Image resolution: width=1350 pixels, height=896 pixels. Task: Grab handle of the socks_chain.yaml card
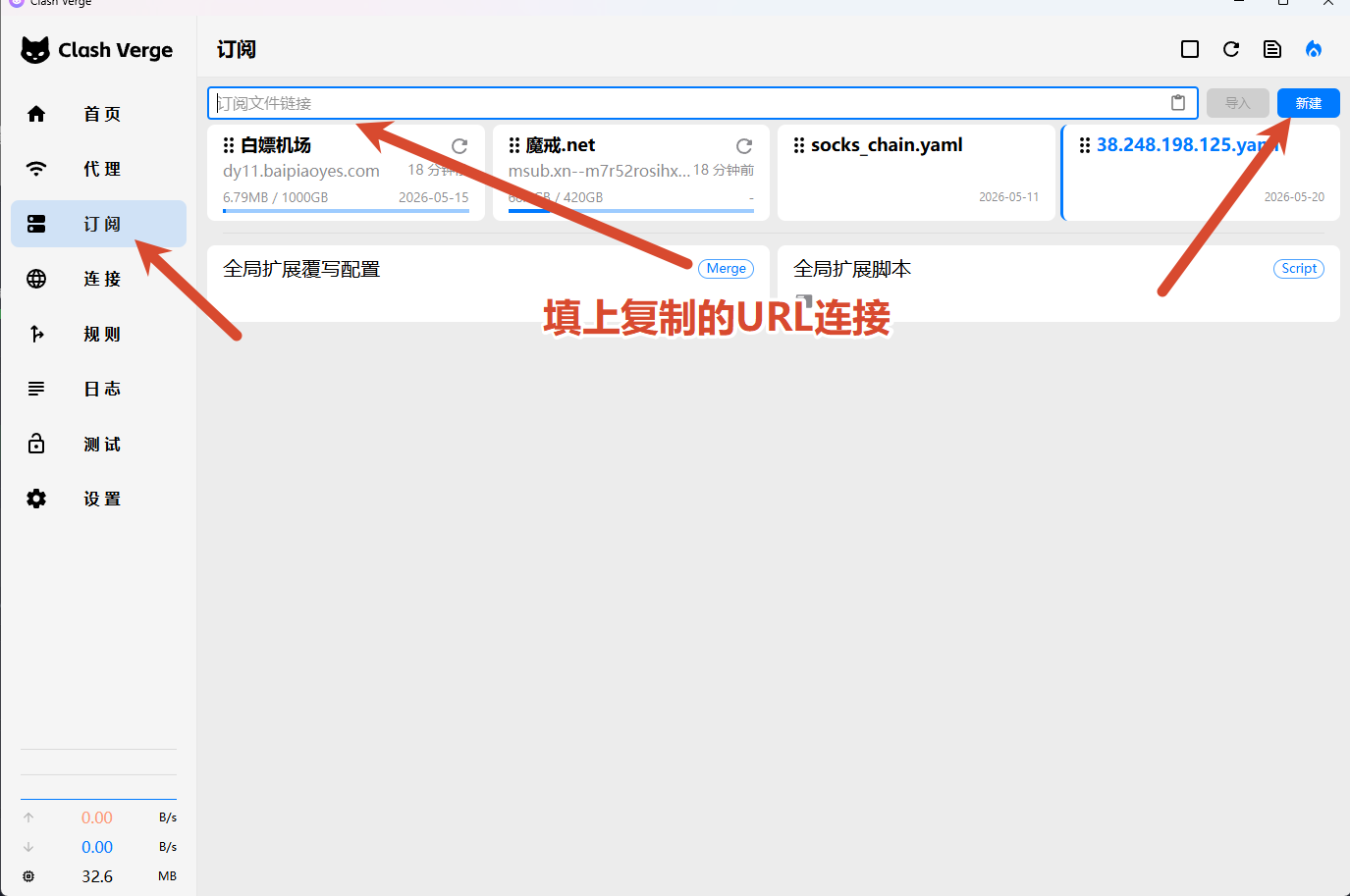point(799,145)
